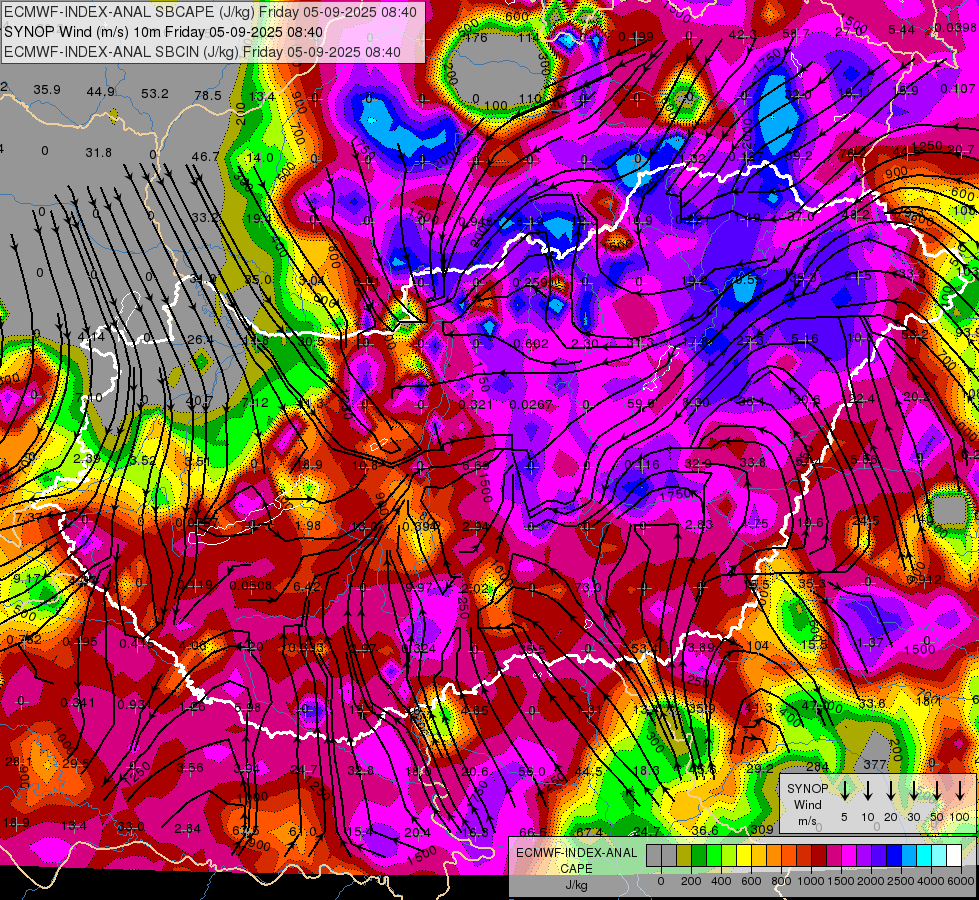Image resolution: width=979 pixels, height=900 pixels.
Task: Click the 44.9 value on the map
Action: click(x=101, y=92)
